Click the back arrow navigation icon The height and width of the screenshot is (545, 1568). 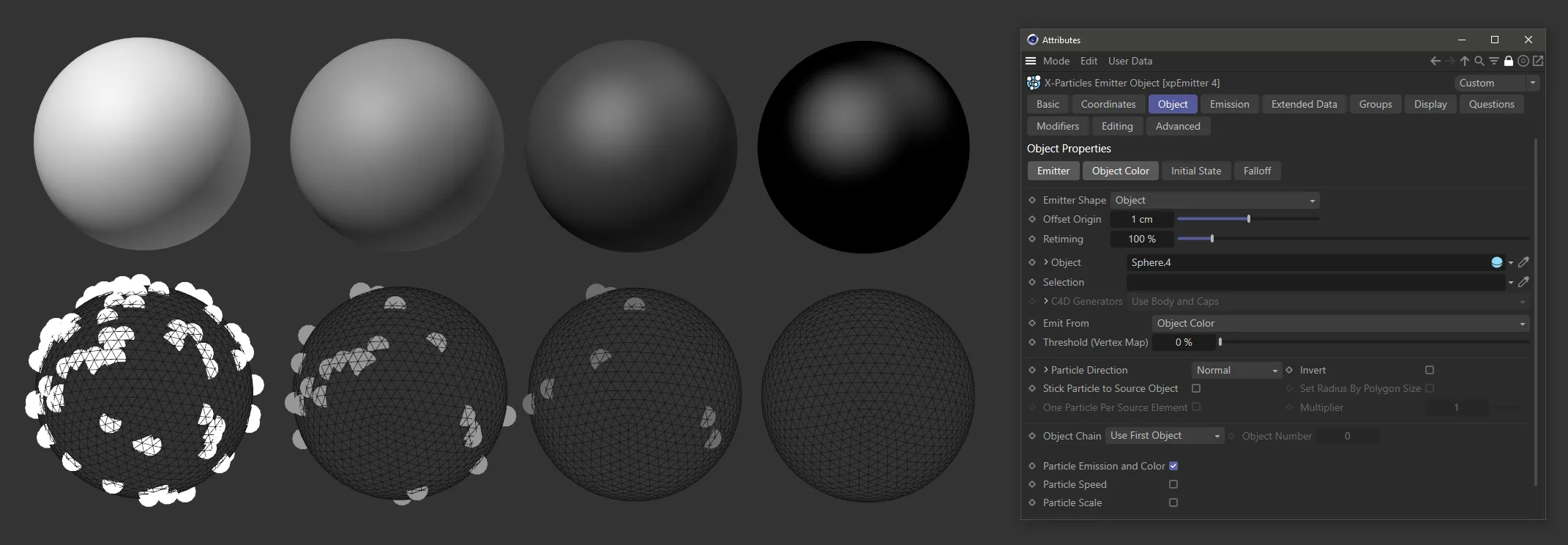[x=1435, y=61]
